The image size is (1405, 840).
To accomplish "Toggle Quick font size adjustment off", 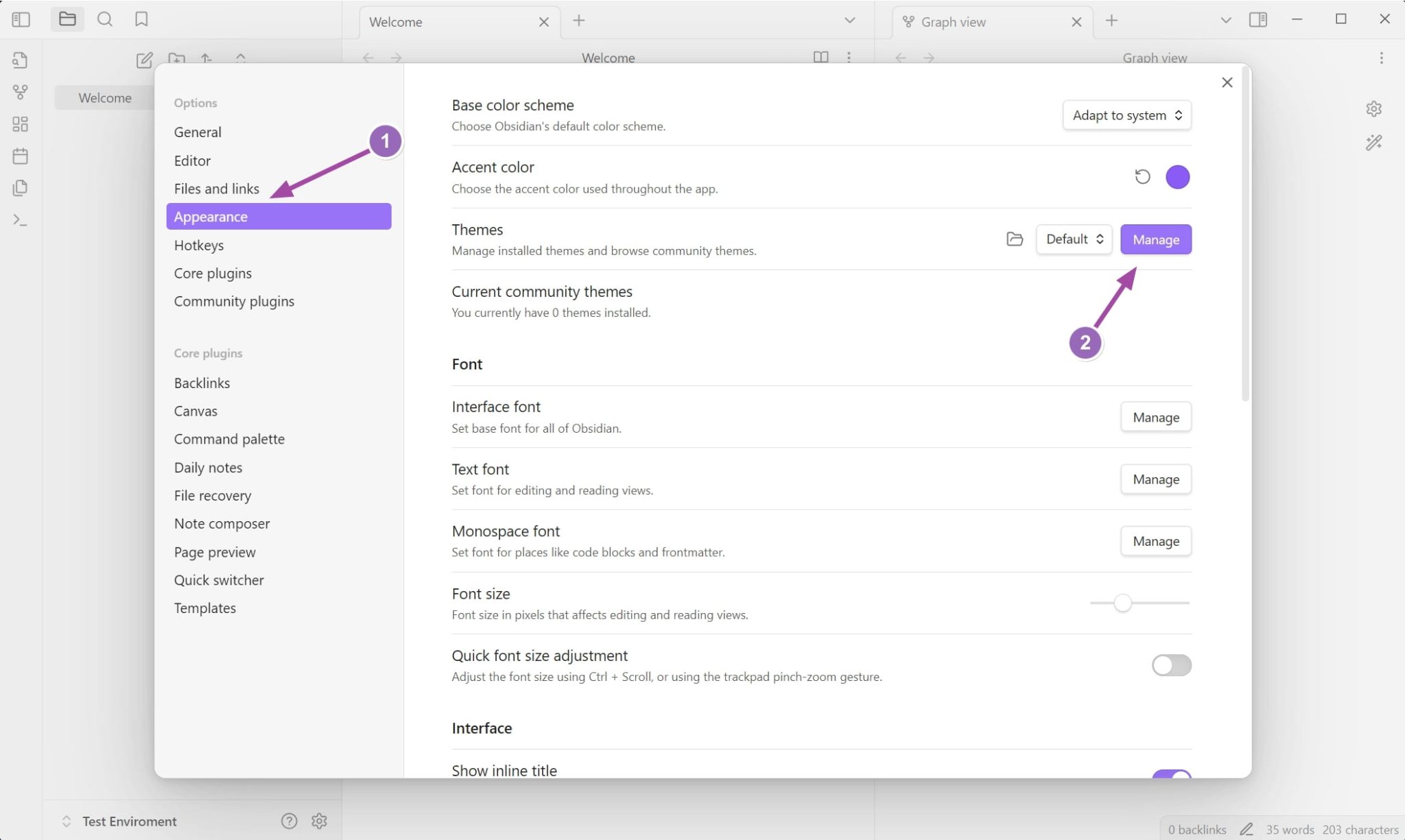I will pos(1171,664).
